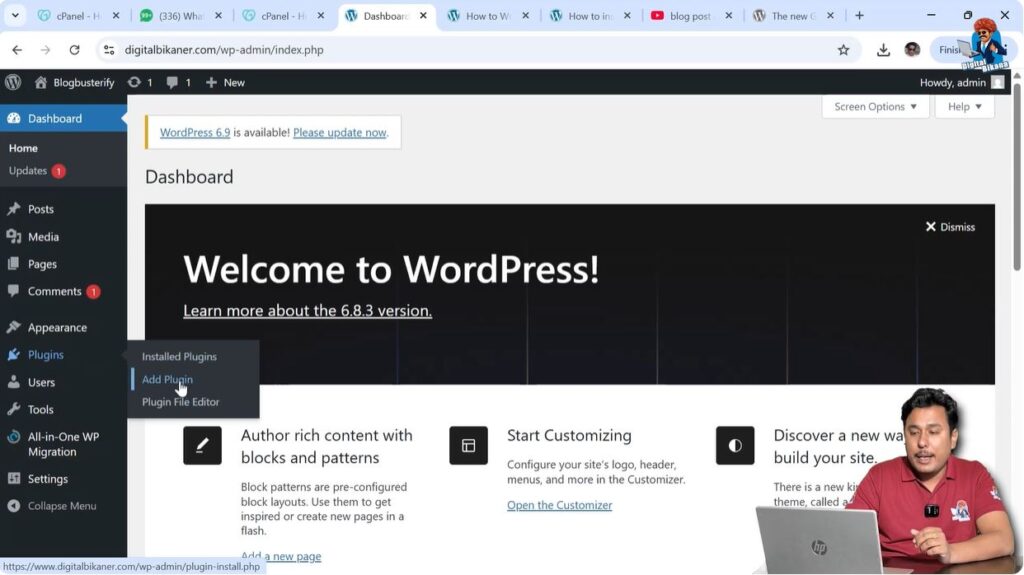Image resolution: width=1024 pixels, height=575 pixels.
Task: Bookmark this page with the star icon
Action: tap(844, 50)
